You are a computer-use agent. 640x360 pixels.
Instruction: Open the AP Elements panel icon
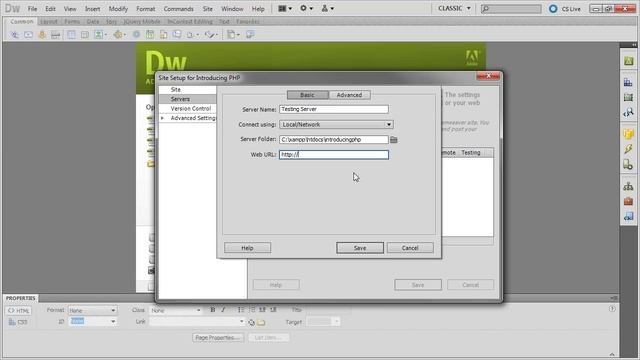(x=628, y=97)
